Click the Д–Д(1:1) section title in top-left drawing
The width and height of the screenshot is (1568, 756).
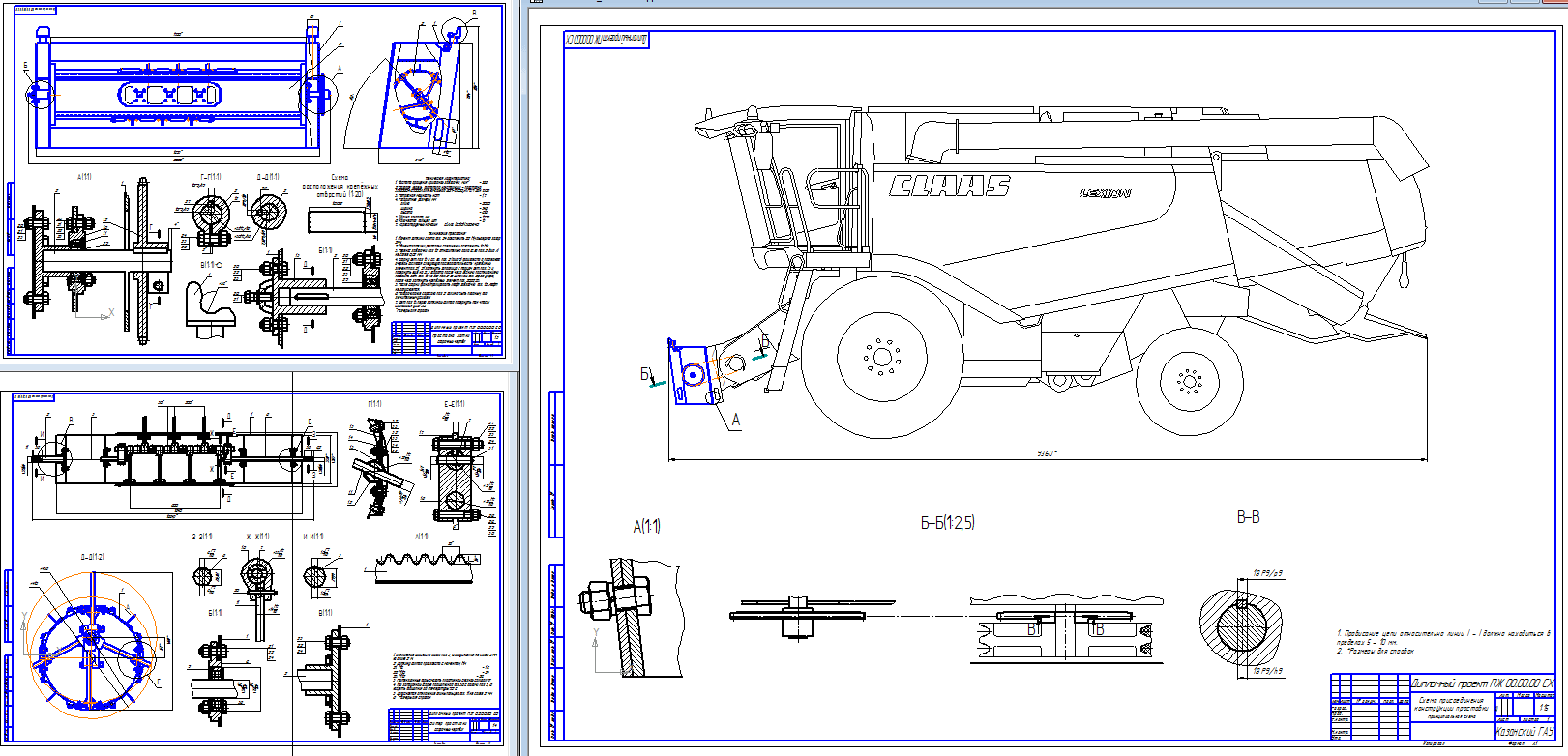pyautogui.click(x=268, y=177)
